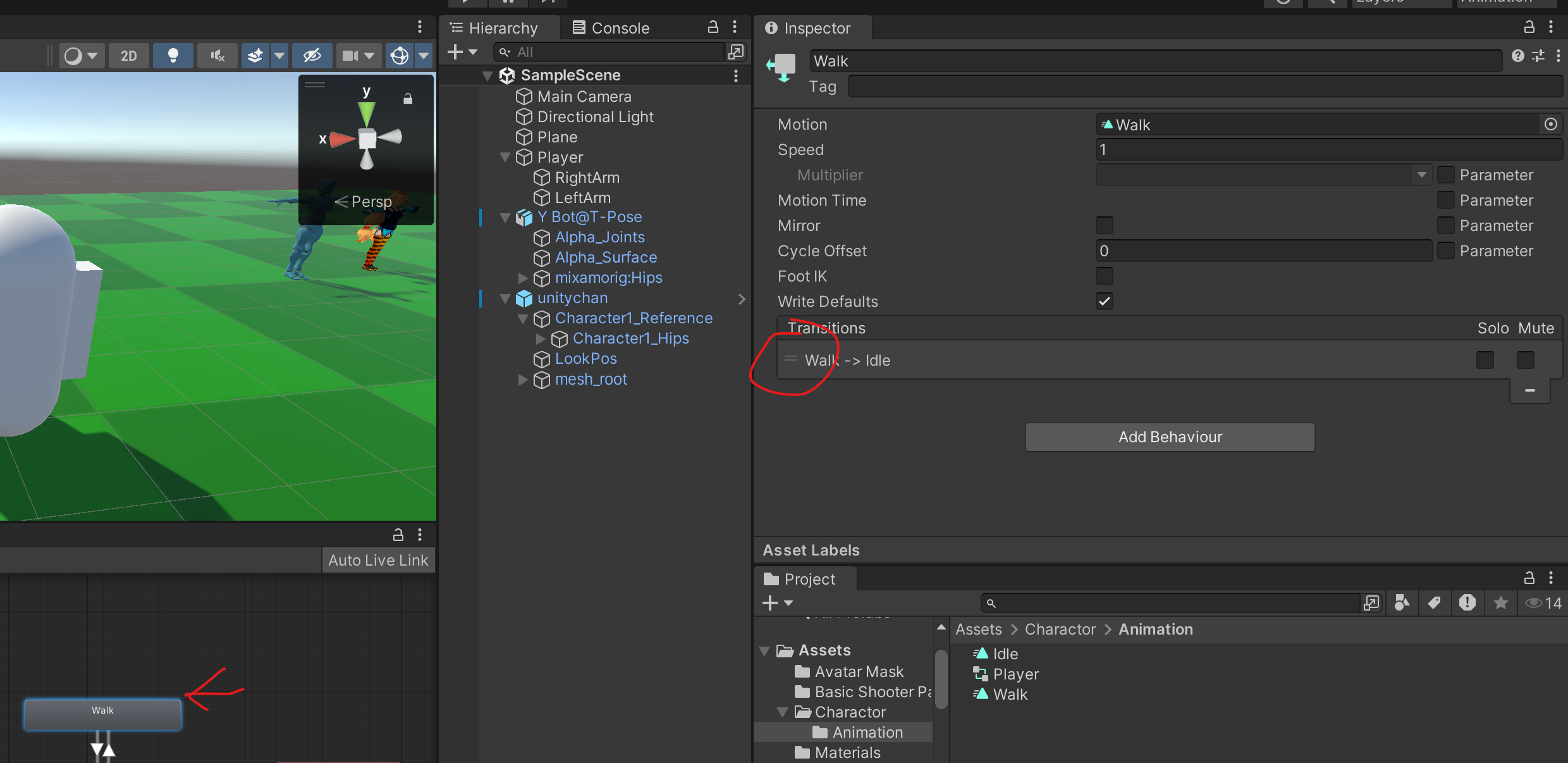
Task: Click the gizmos globe icon
Action: 400,56
